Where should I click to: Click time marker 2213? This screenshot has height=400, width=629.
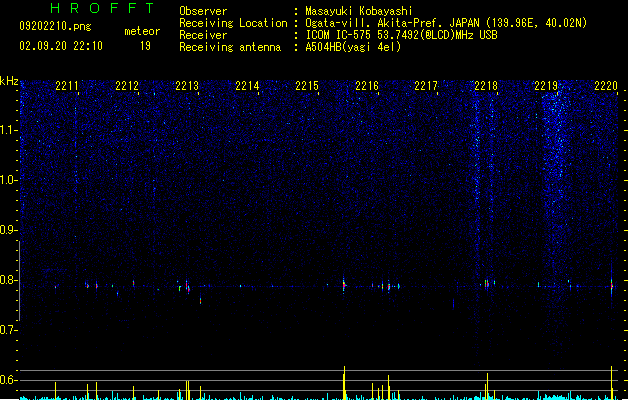187,86
